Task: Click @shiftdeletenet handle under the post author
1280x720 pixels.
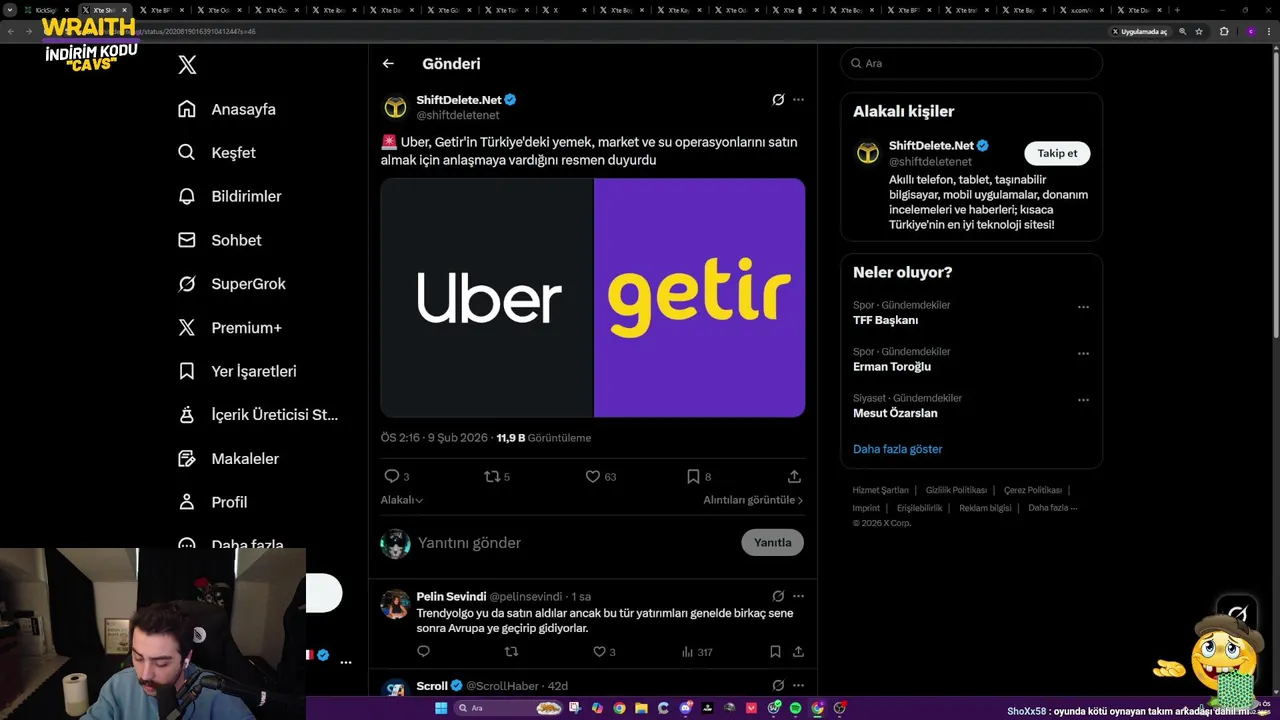Action: (457, 115)
